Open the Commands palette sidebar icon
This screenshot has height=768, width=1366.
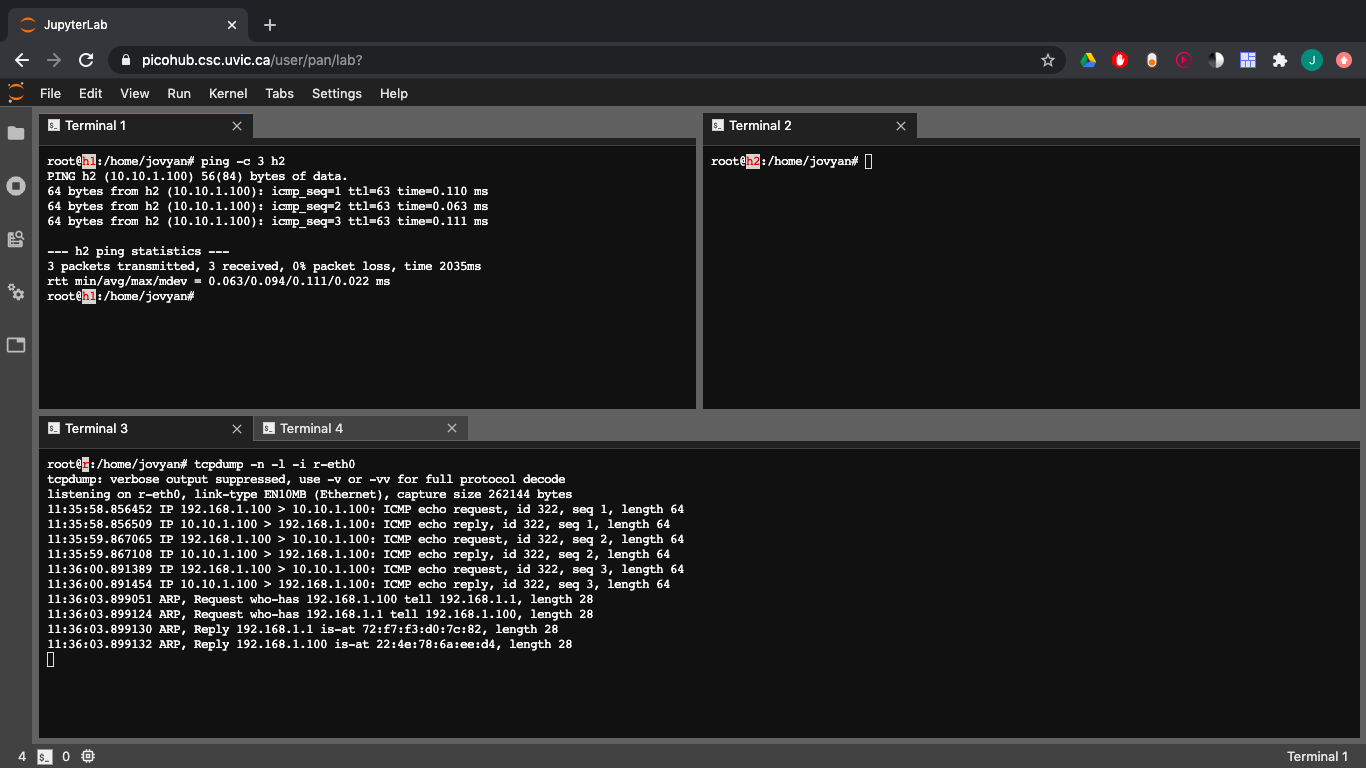click(x=16, y=239)
